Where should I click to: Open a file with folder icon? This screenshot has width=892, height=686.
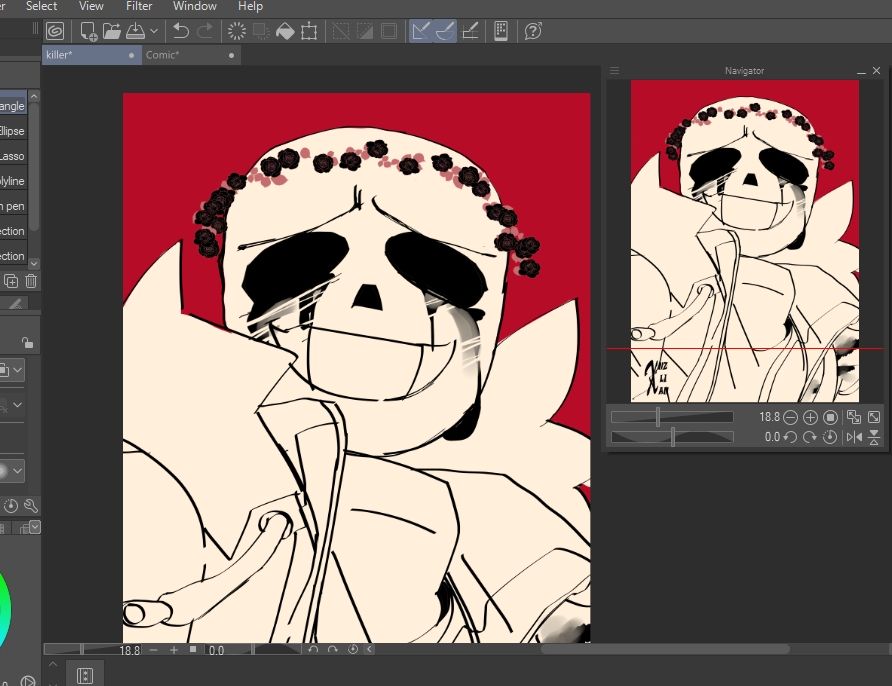click(x=112, y=31)
